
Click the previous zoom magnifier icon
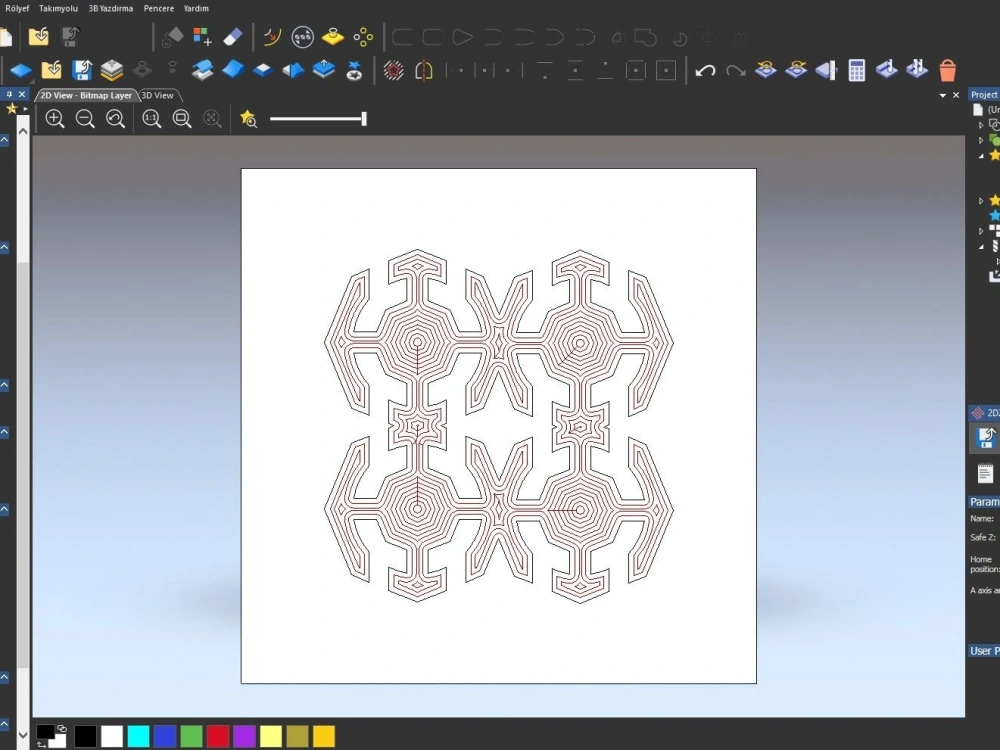click(115, 119)
